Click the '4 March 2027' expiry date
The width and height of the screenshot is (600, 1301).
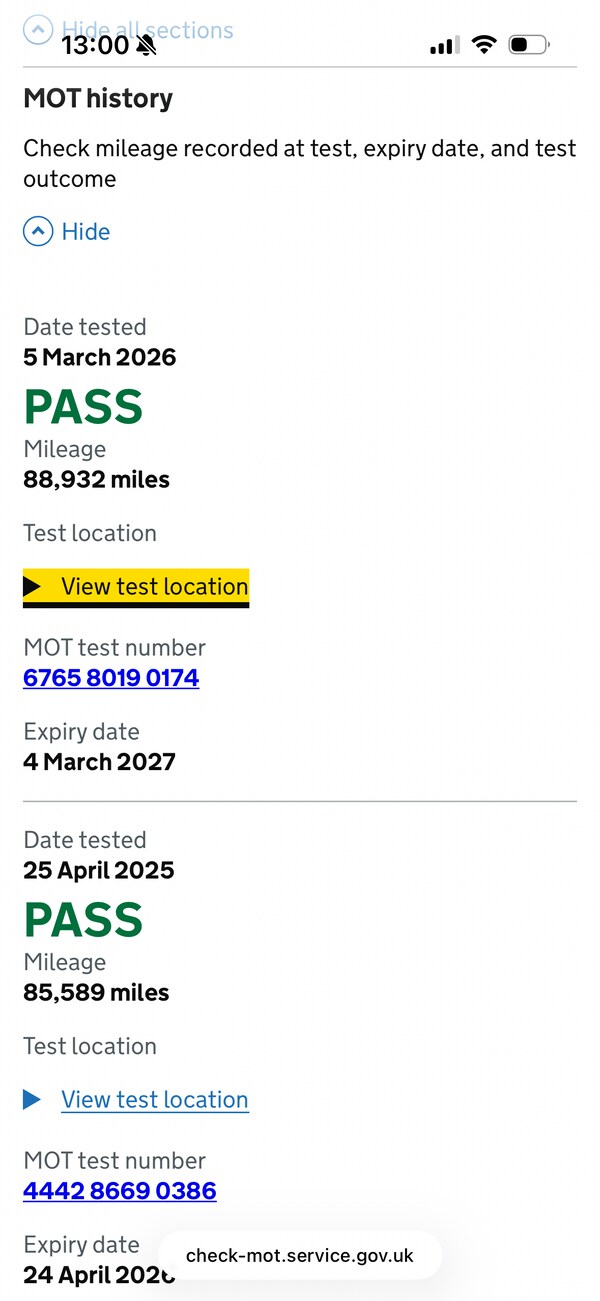point(99,762)
